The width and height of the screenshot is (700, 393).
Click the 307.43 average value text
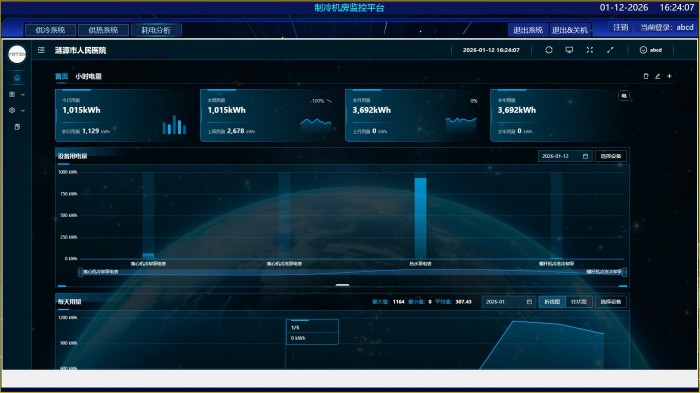pyautogui.click(x=463, y=301)
